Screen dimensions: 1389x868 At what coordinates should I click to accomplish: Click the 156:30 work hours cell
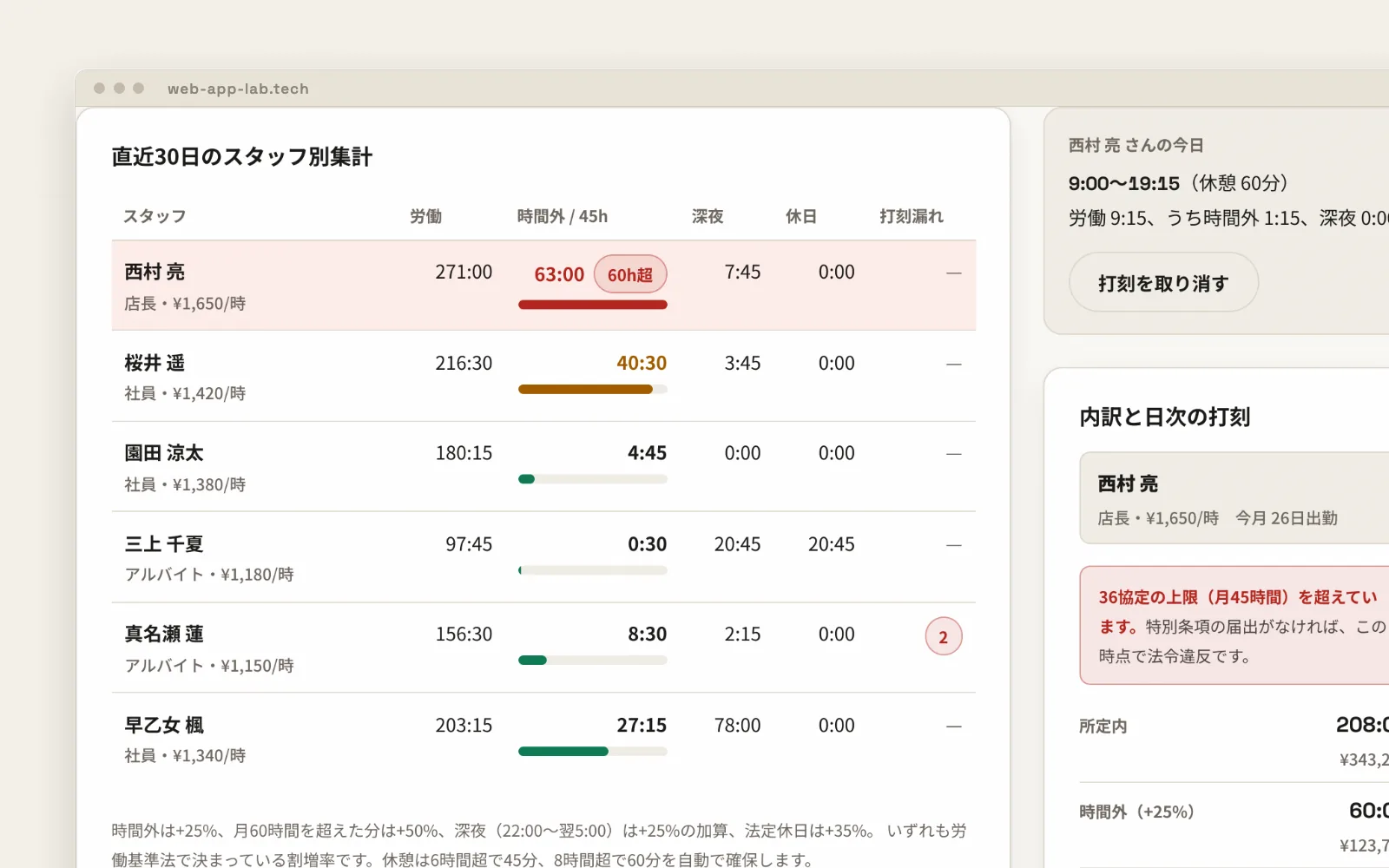point(464,635)
